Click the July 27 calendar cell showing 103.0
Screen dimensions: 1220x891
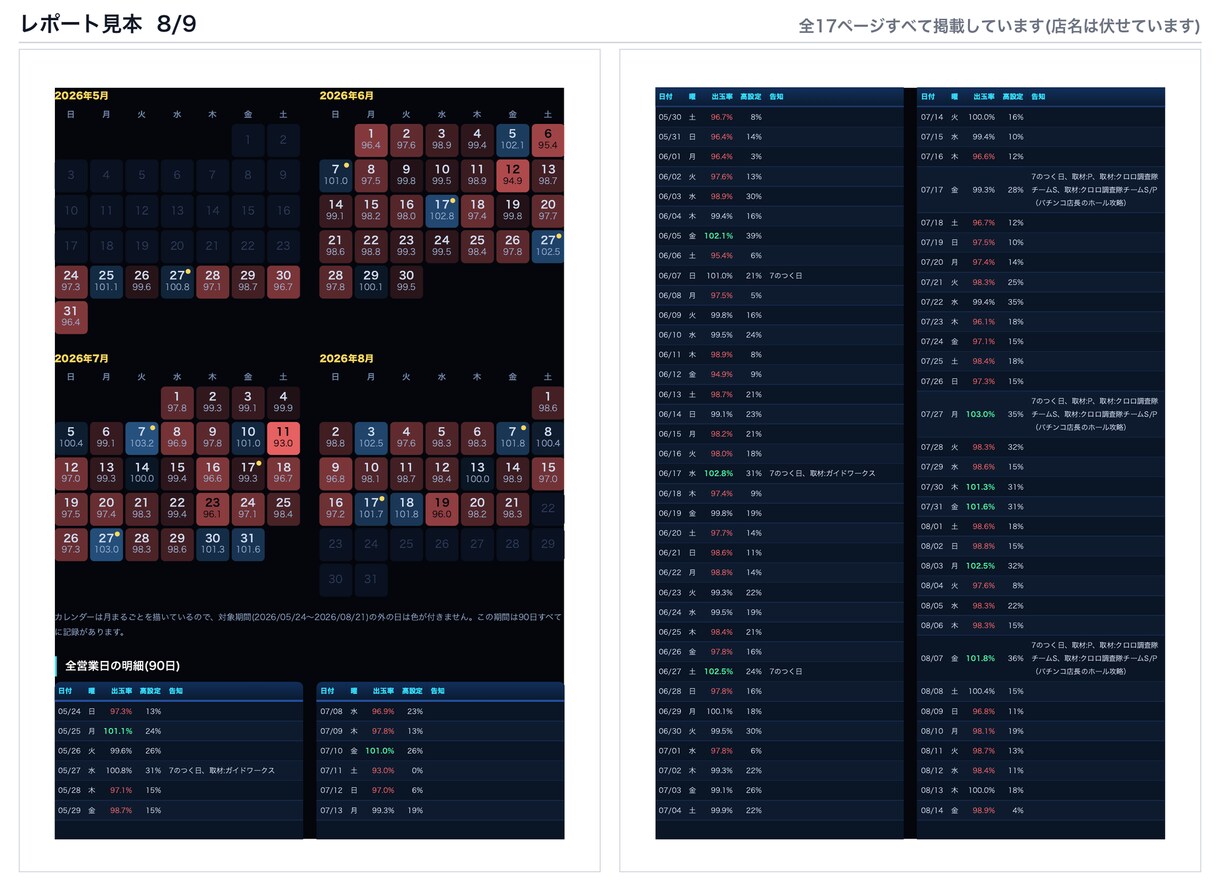(106, 544)
